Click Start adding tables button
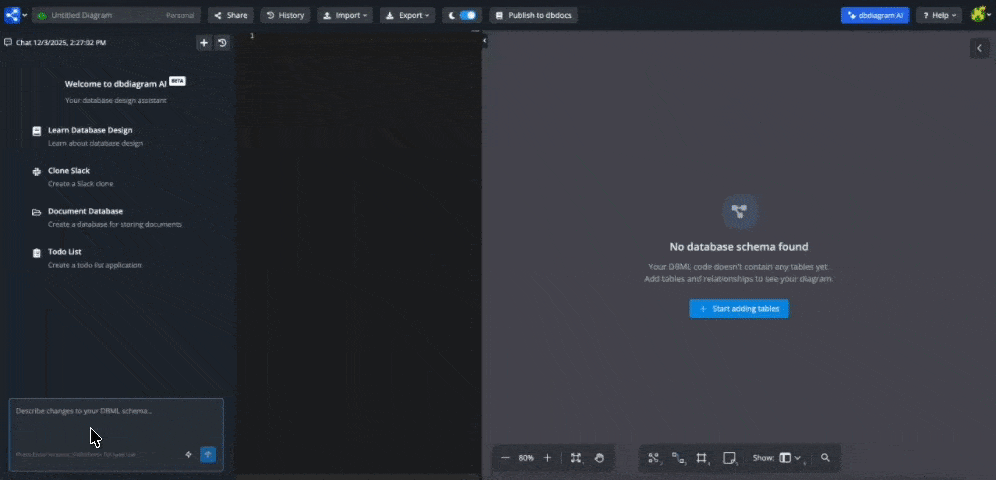This screenshot has width=996, height=480. (x=739, y=309)
